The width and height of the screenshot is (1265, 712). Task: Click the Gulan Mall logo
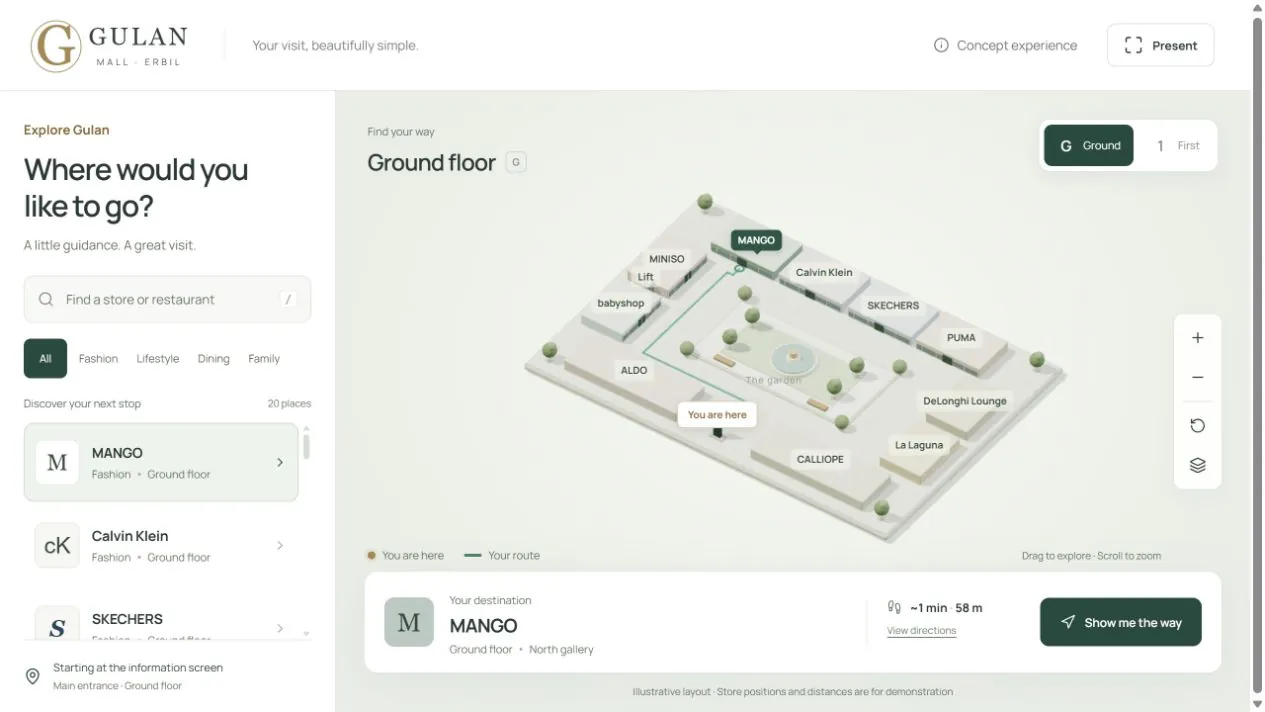click(x=109, y=46)
